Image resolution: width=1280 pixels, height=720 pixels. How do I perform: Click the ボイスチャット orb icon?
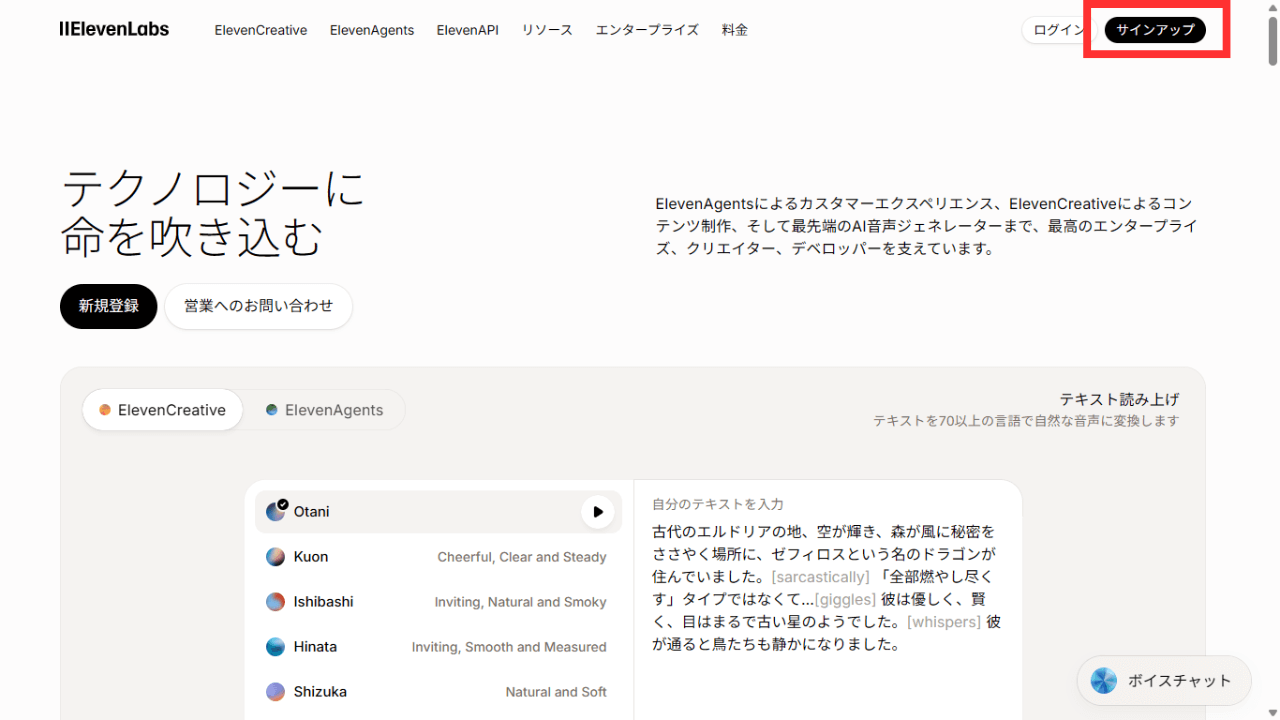tap(1103, 681)
